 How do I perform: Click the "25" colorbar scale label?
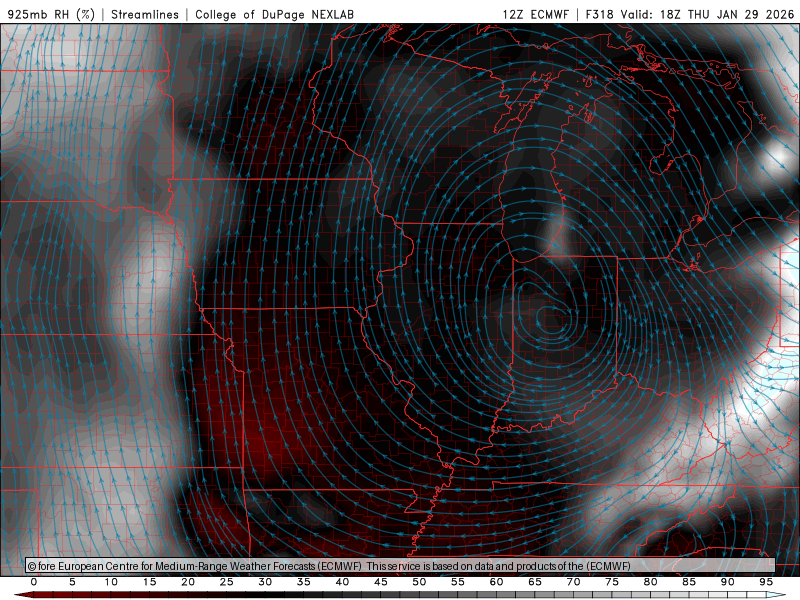pos(227,582)
